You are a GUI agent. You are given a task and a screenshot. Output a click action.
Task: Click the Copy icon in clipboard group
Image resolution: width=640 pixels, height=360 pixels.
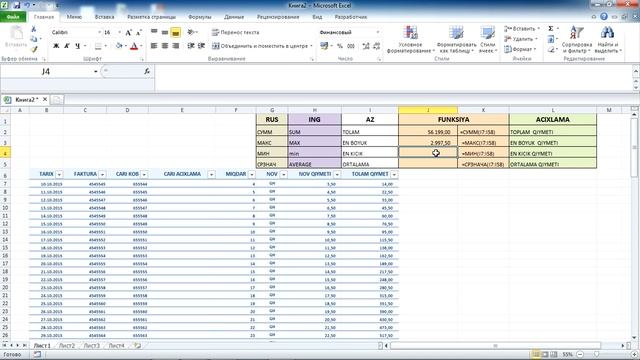(x=33, y=39)
